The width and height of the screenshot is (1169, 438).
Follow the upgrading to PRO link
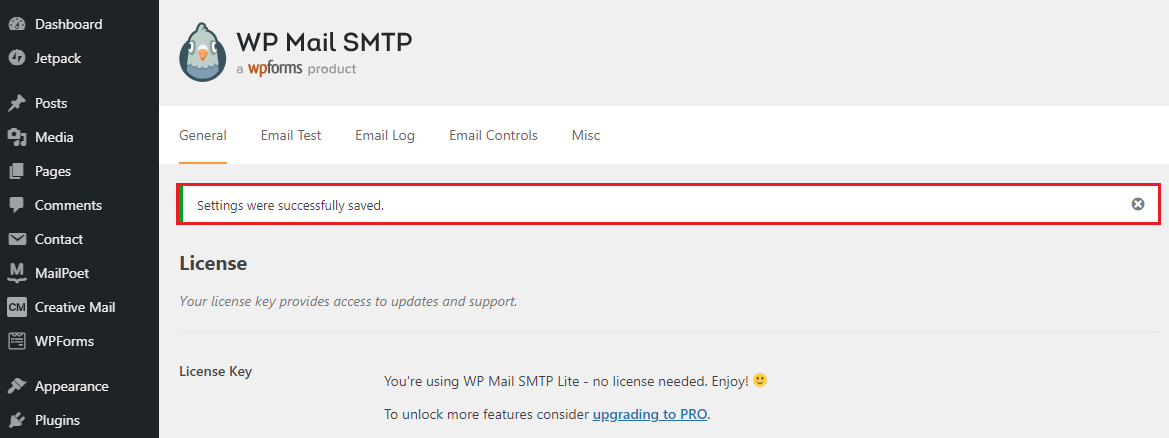click(x=650, y=414)
